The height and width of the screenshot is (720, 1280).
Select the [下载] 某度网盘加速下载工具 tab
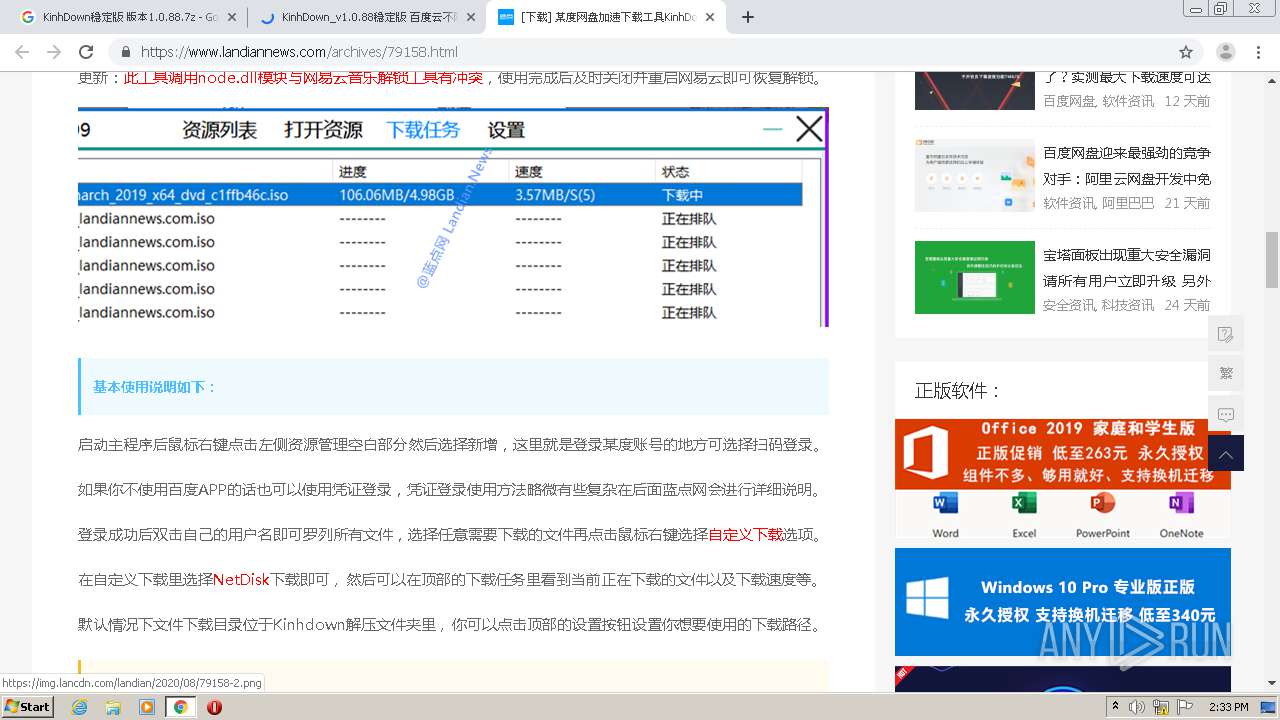pos(605,17)
